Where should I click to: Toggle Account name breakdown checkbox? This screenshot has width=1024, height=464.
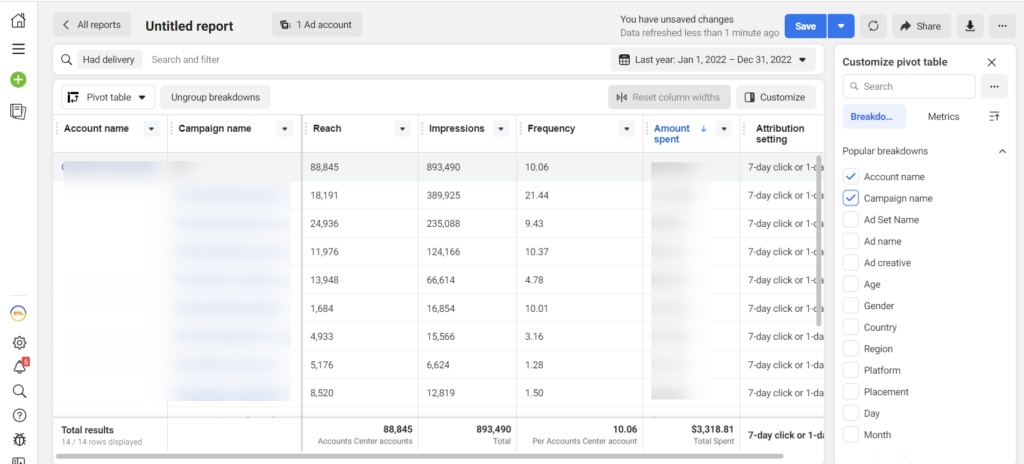click(850, 176)
